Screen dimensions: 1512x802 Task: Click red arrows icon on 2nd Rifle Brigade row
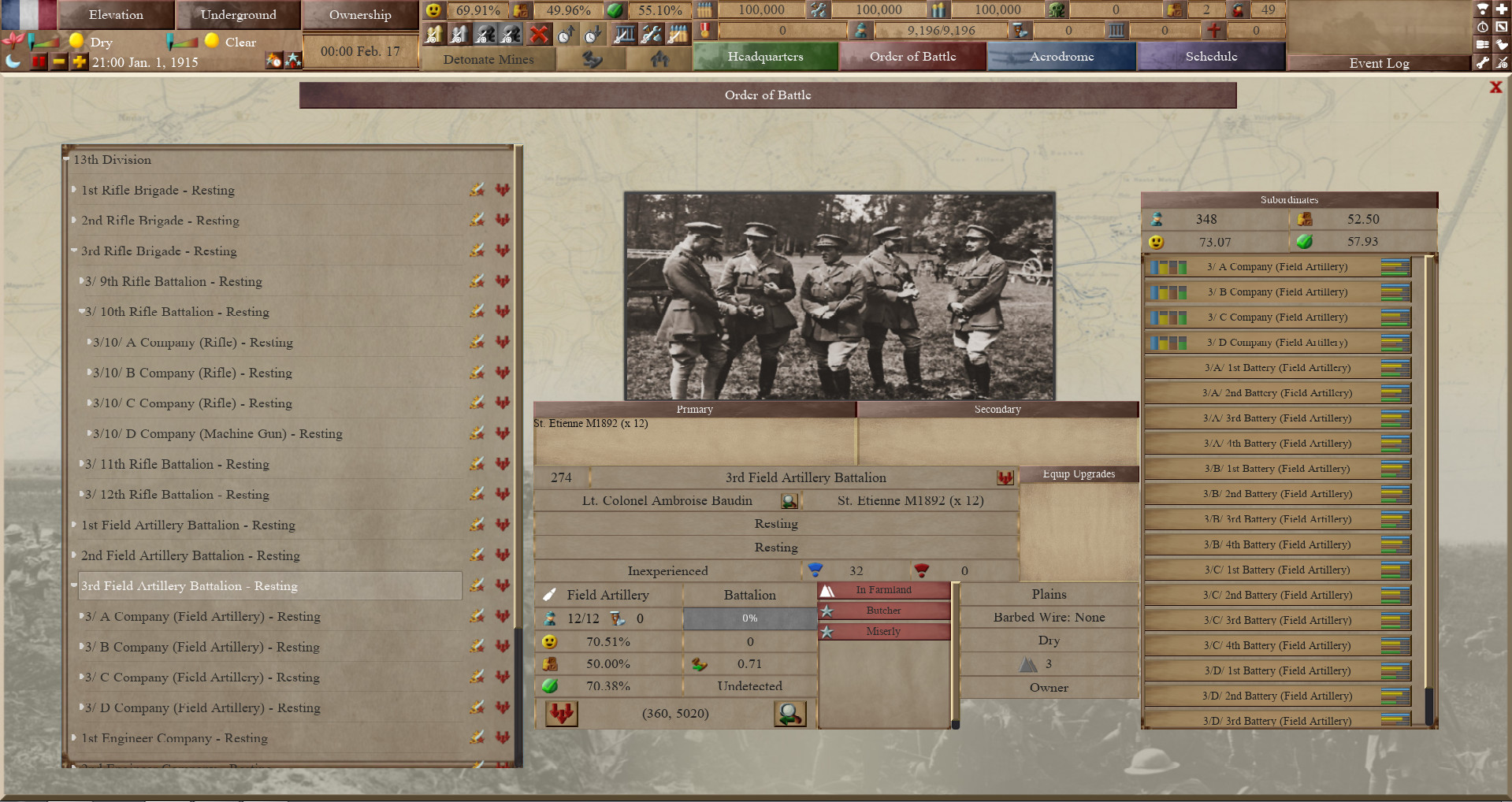[x=503, y=221]
